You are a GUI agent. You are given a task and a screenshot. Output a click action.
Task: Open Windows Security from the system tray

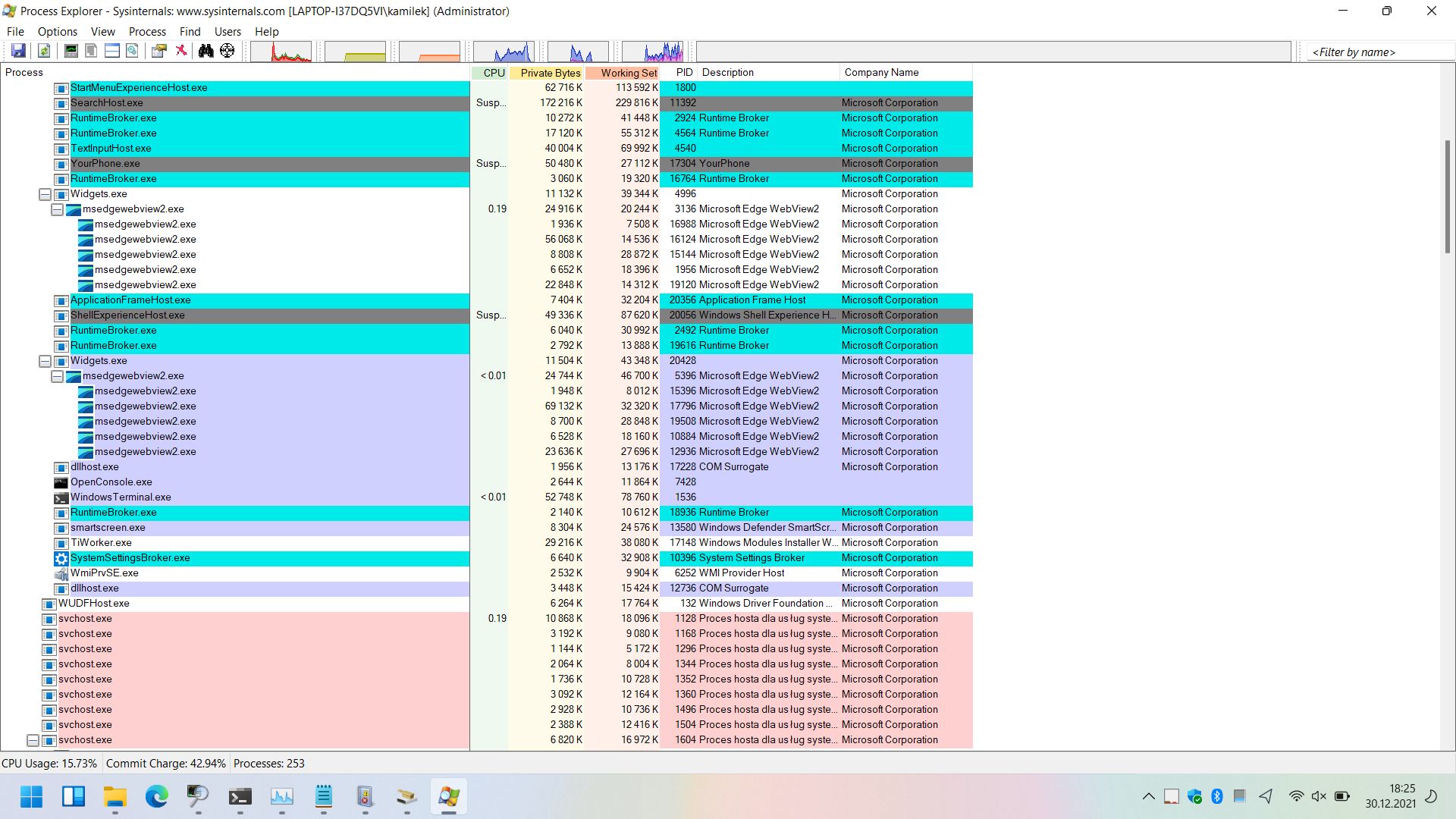pyautogui.click(x=1195, y=797)
